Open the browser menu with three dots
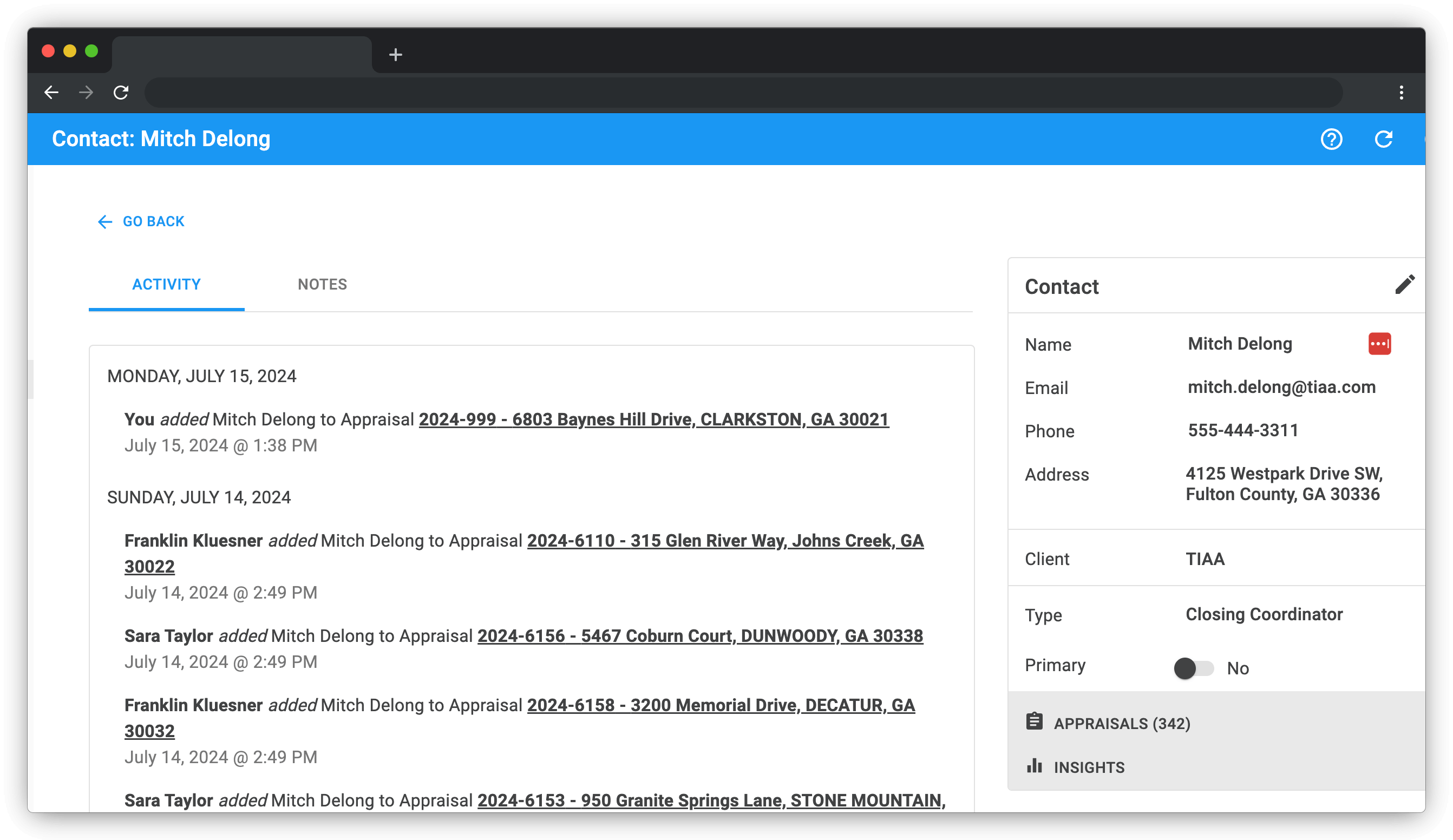Screen dimensions: 1453x840 1401,92
